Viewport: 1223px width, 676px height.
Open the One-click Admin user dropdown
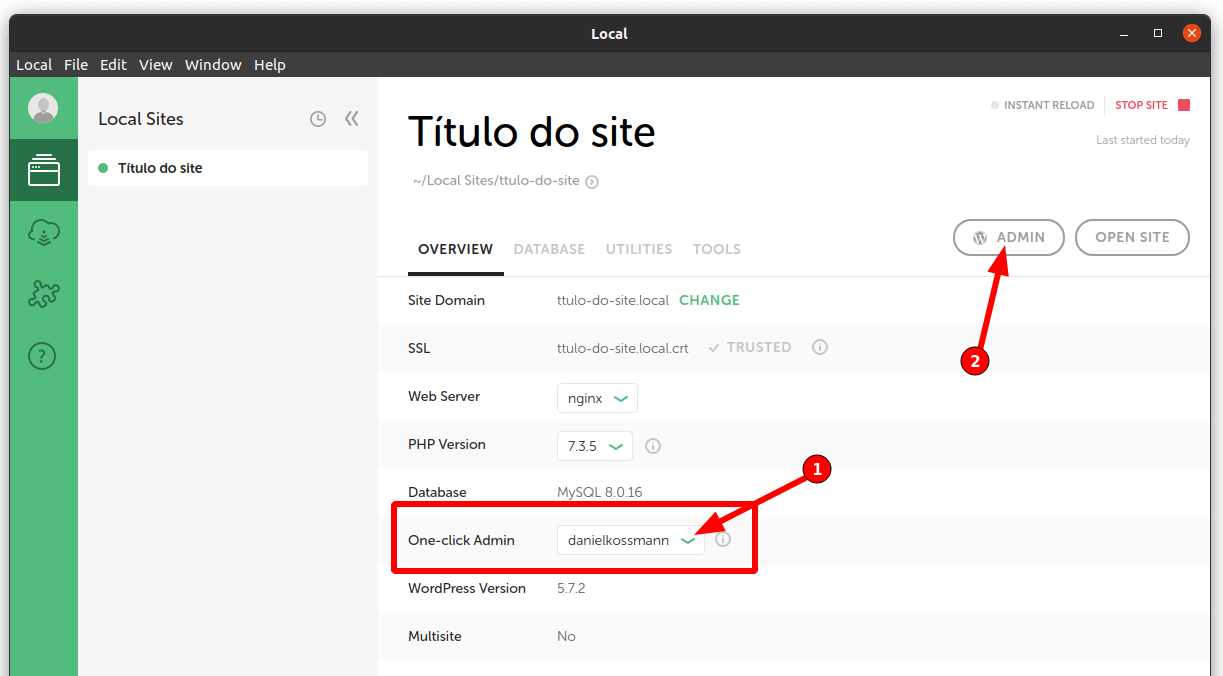tap(631, 540)
